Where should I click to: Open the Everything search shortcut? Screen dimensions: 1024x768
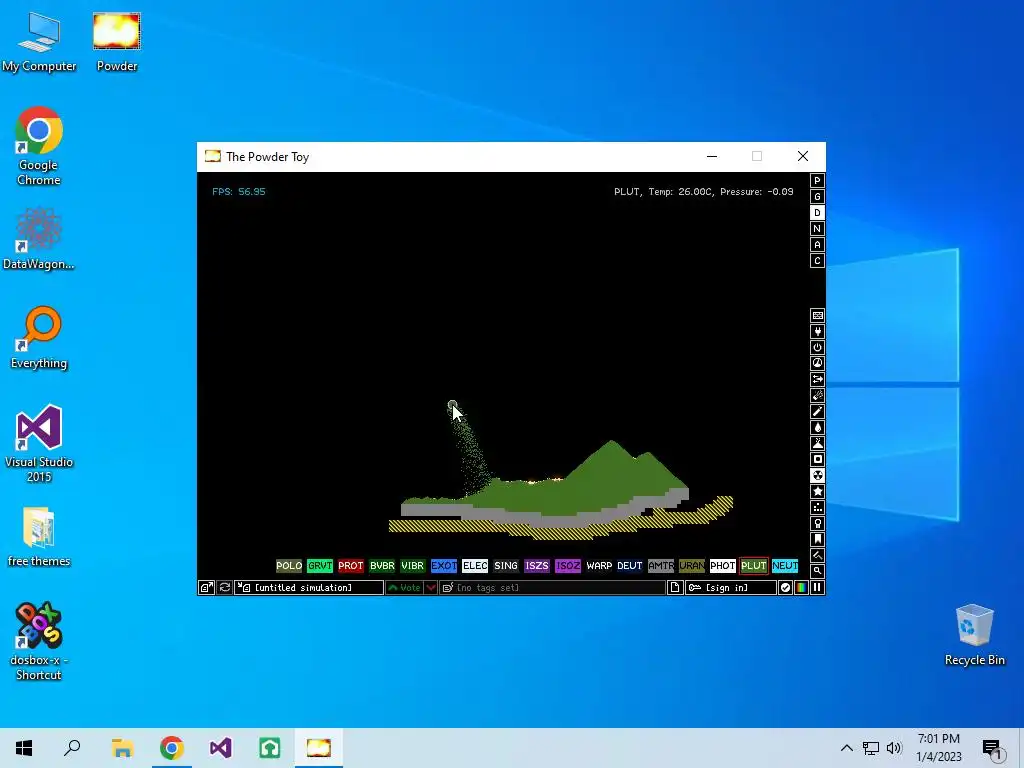[39, 338]
